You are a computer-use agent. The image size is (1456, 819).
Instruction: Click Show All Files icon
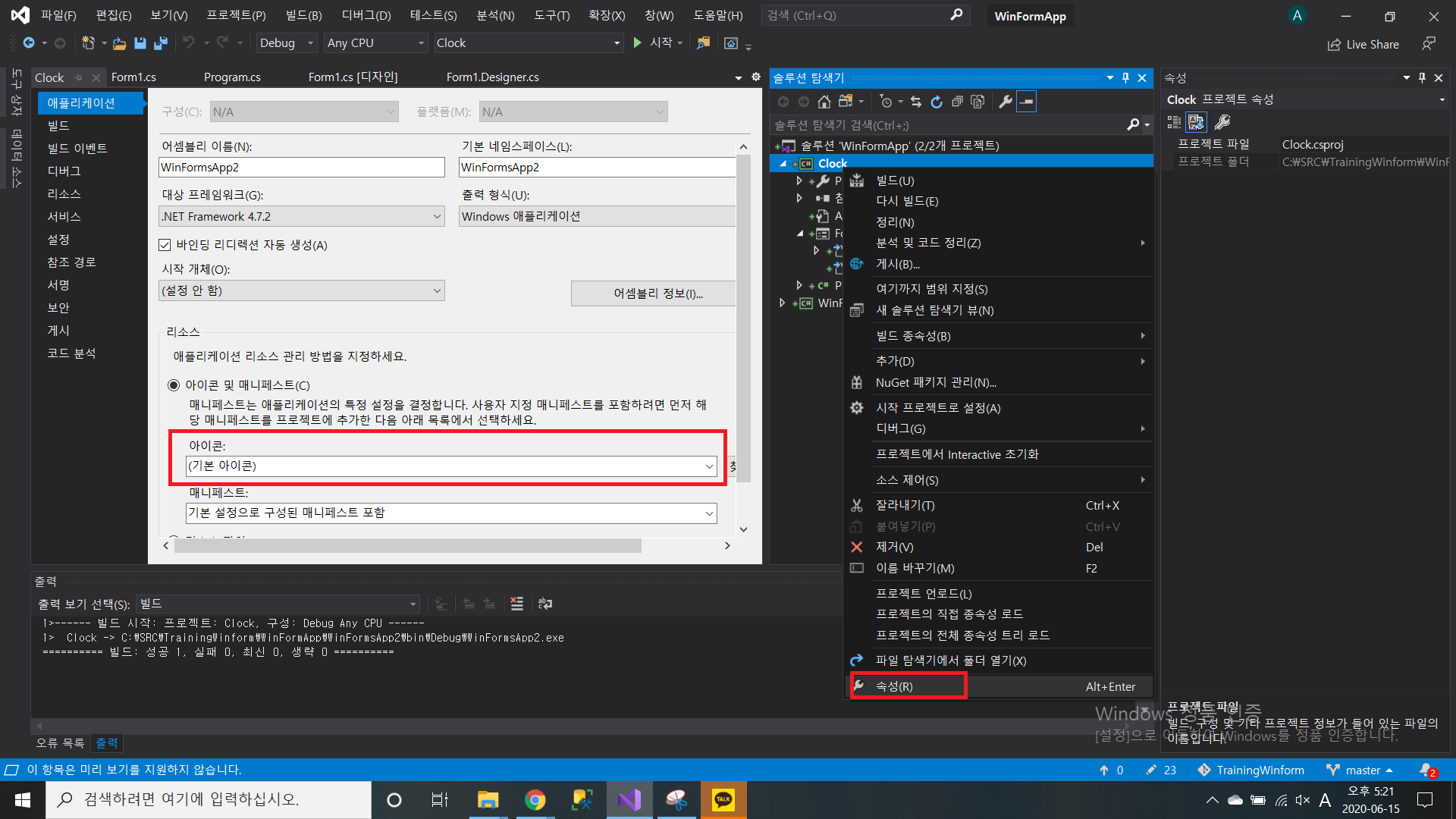(977, 102)
